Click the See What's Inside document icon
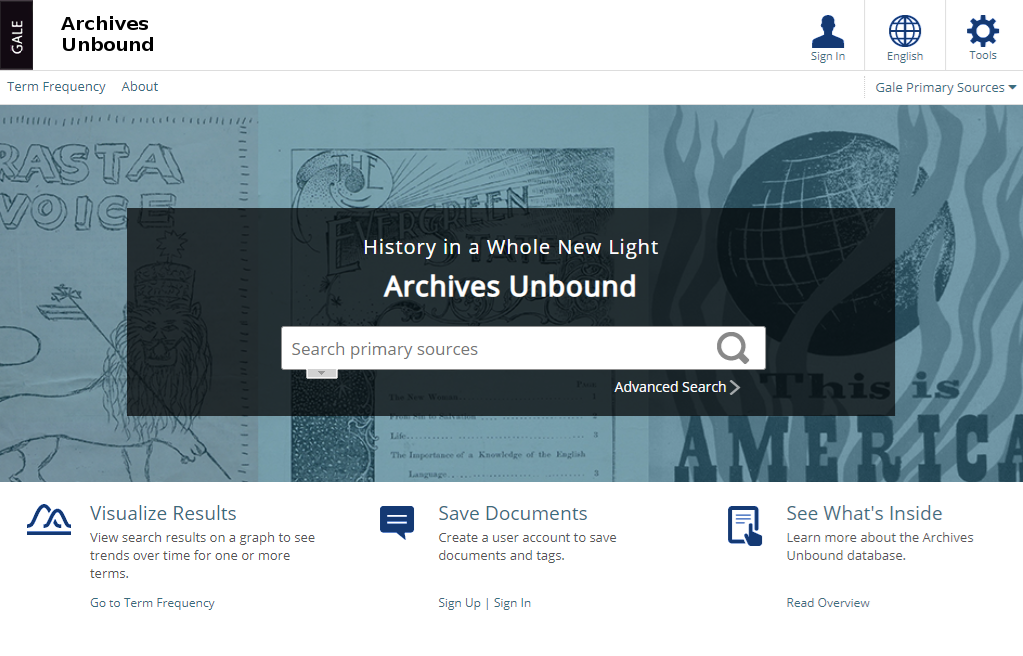1023x656 pixels. (744, 526)
